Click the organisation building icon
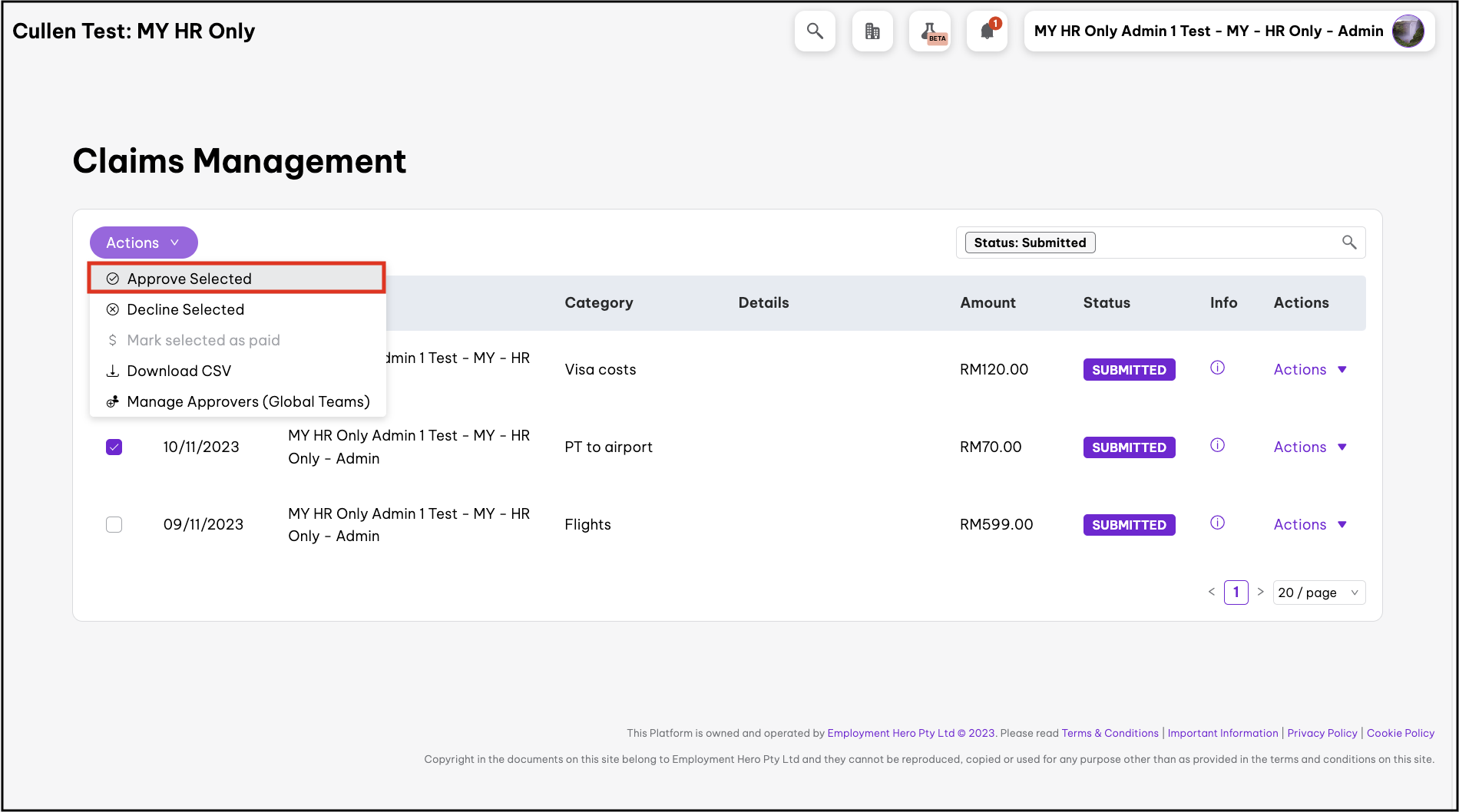The image size is (1459, 812). [872, 31]
